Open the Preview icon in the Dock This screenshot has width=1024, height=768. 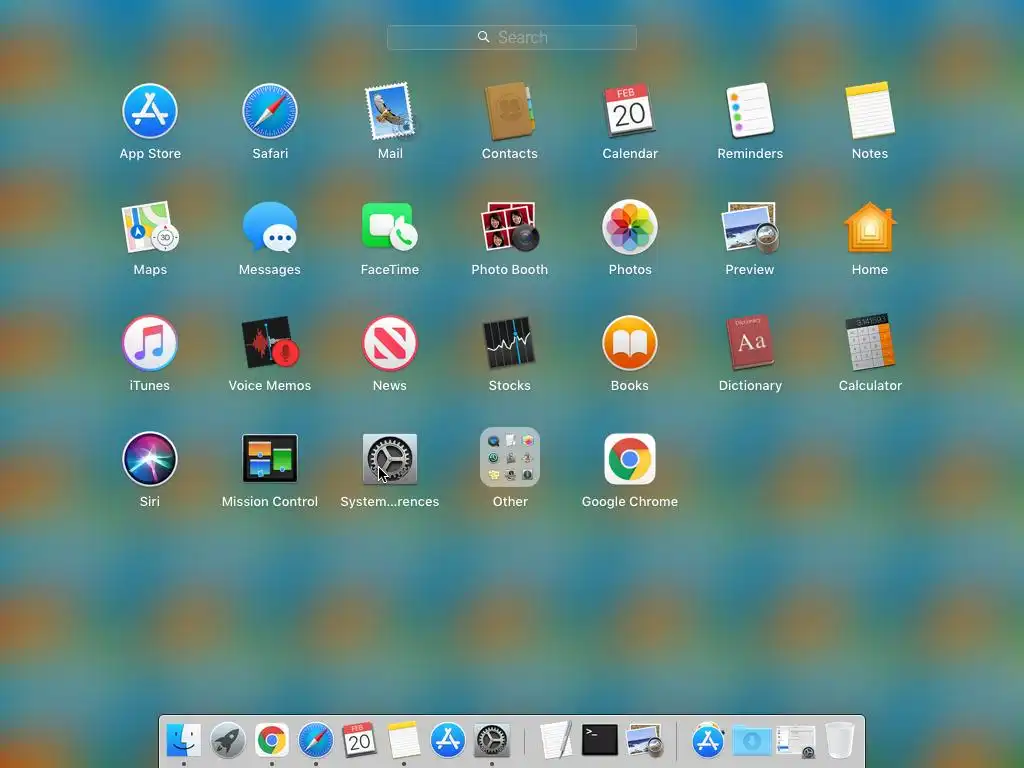tap(644, 741)
